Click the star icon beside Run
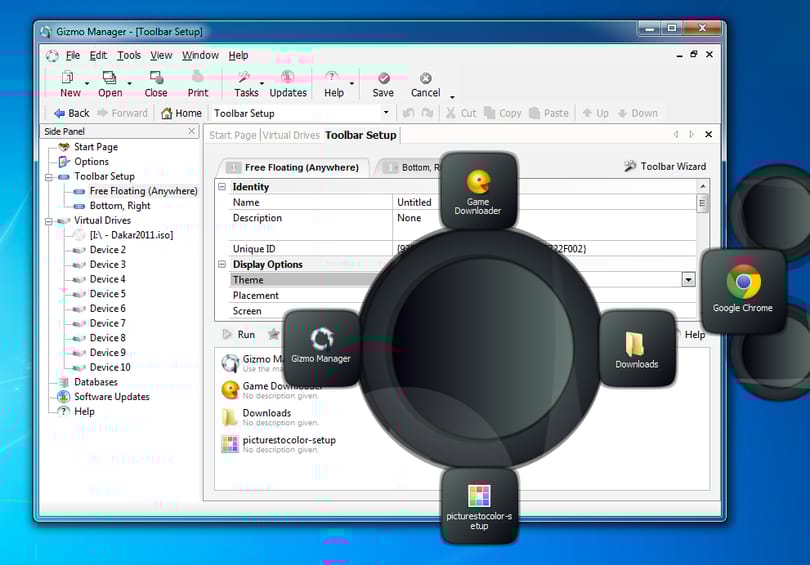Image resolution: width=810 pixels, height=565 pixels. [274, 335]
